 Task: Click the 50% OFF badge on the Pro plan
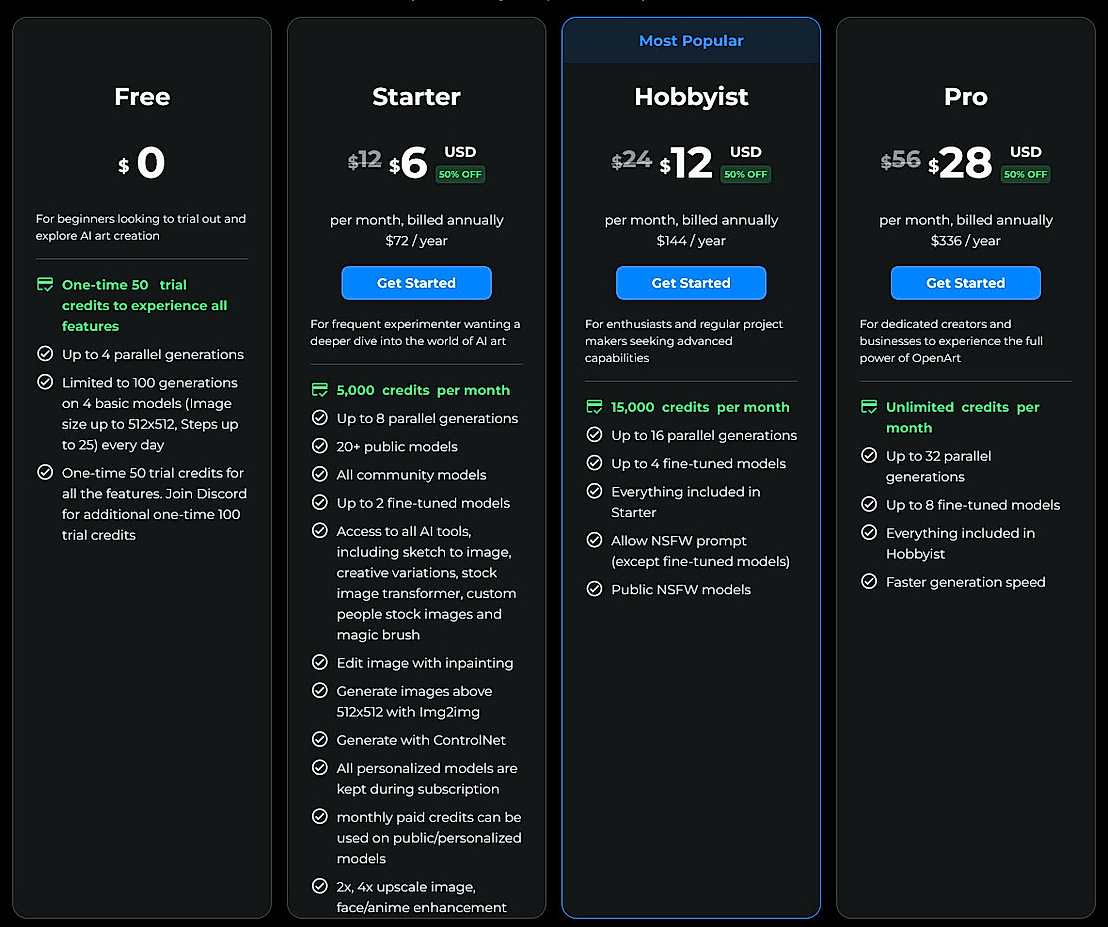click(x=1025, y=173)
